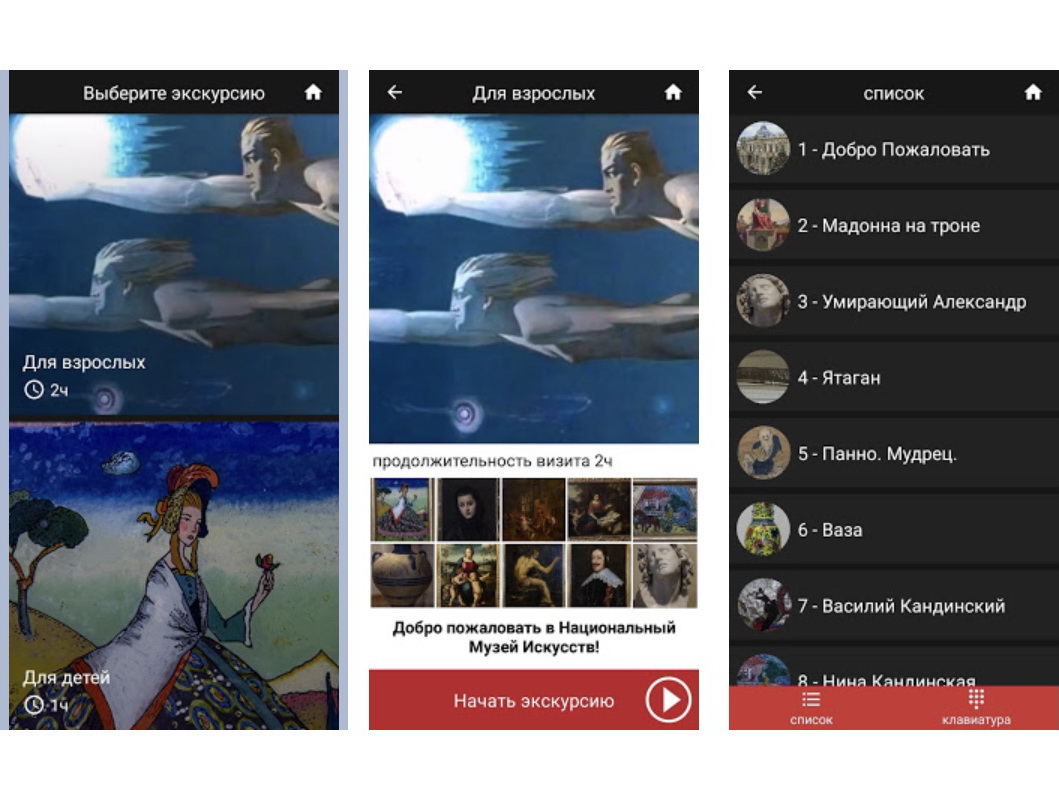Image resolution: width=1059 pixels, height=794 pixels.
Task: Open item 5 - Панно. Мудрец.
Action: [x=894, y=453]
